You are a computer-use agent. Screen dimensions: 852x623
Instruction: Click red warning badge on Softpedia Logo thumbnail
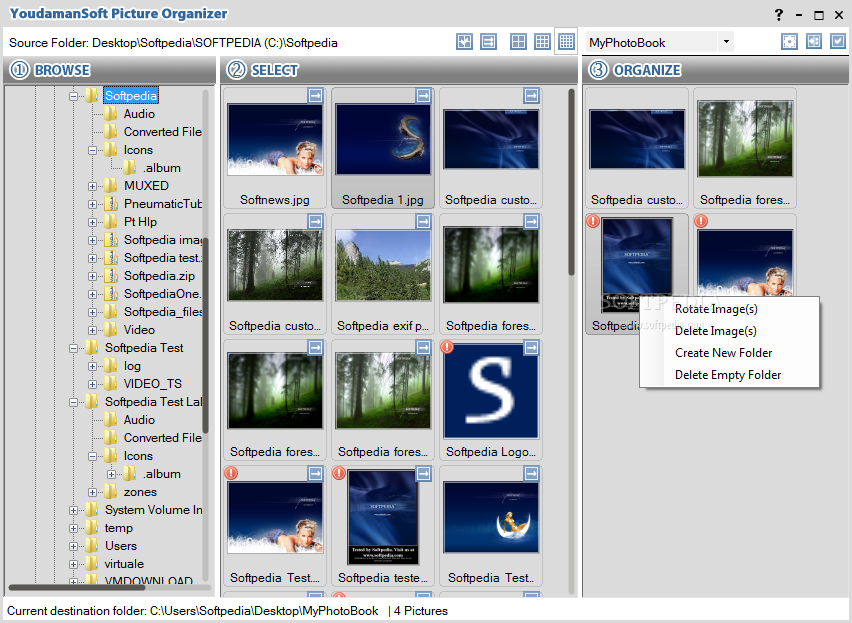click(447, 347)
